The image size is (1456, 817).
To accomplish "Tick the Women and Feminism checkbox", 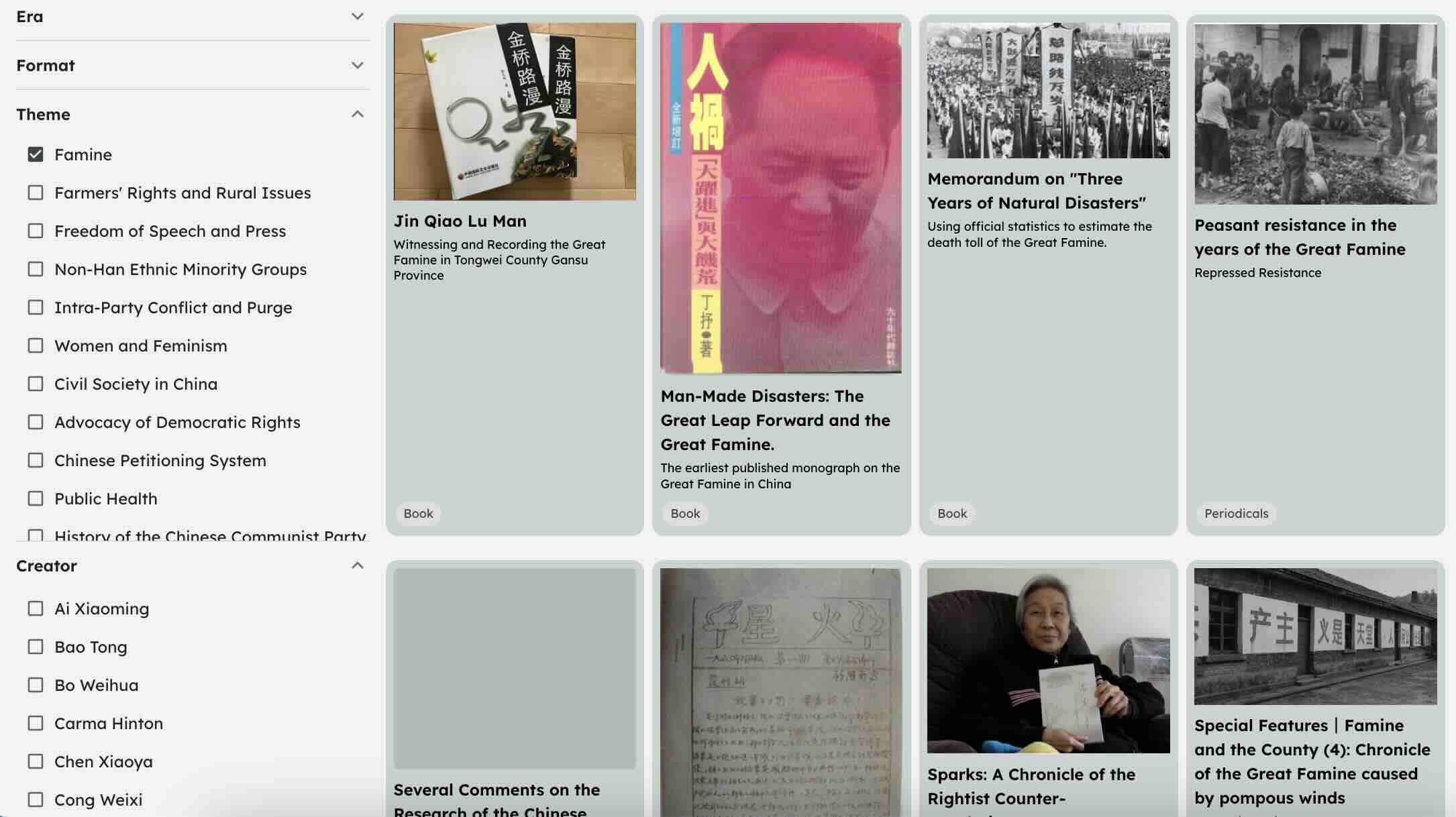I will click(36, 345).
